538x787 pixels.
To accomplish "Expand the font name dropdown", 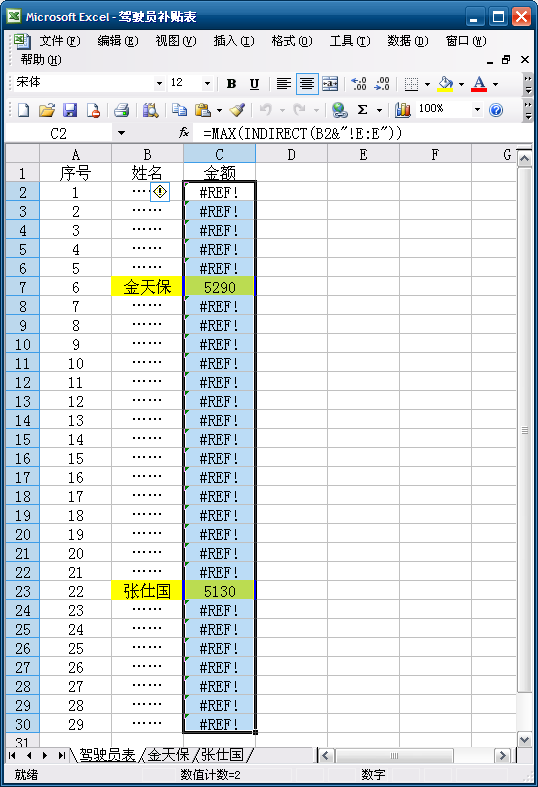I will tap(159, 83).
